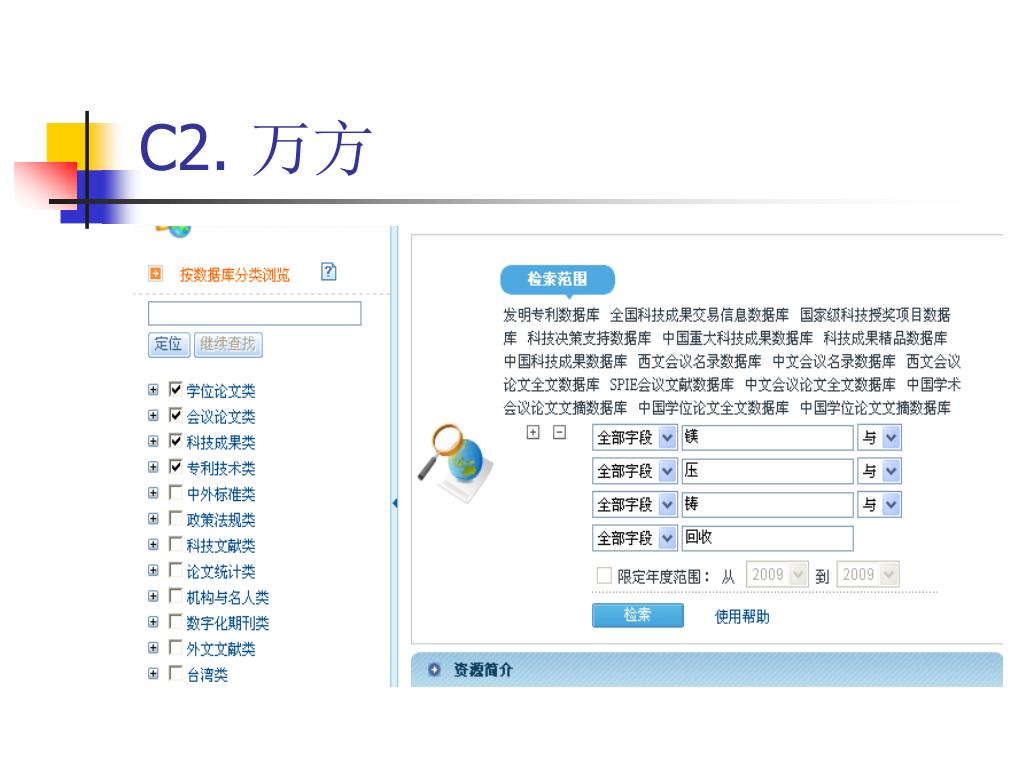
Task: Expand the 科技成果类 tree node
Action: pos(153,441)
